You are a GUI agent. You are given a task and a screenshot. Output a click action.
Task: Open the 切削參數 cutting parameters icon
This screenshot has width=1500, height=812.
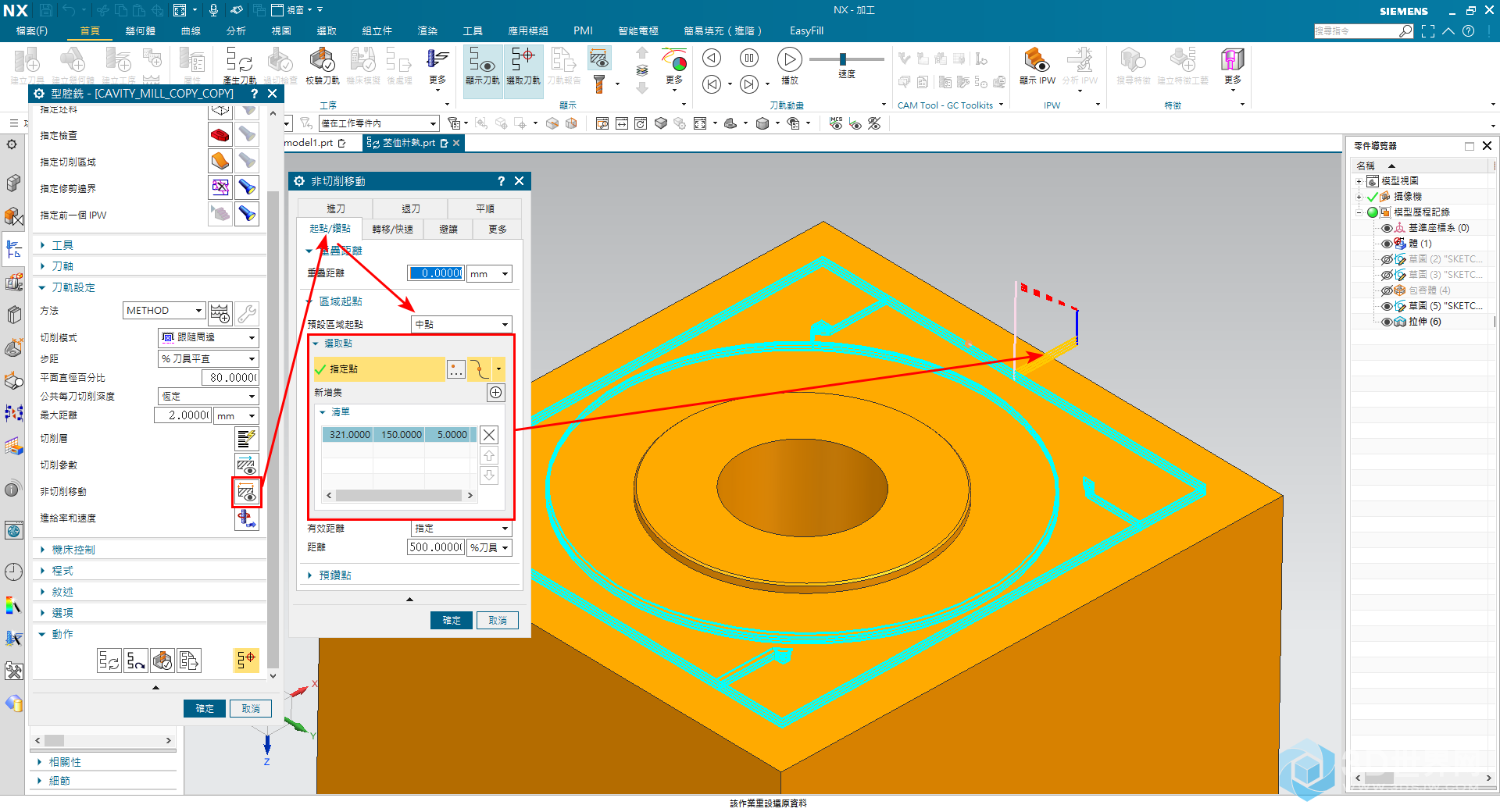coord(246,465)
